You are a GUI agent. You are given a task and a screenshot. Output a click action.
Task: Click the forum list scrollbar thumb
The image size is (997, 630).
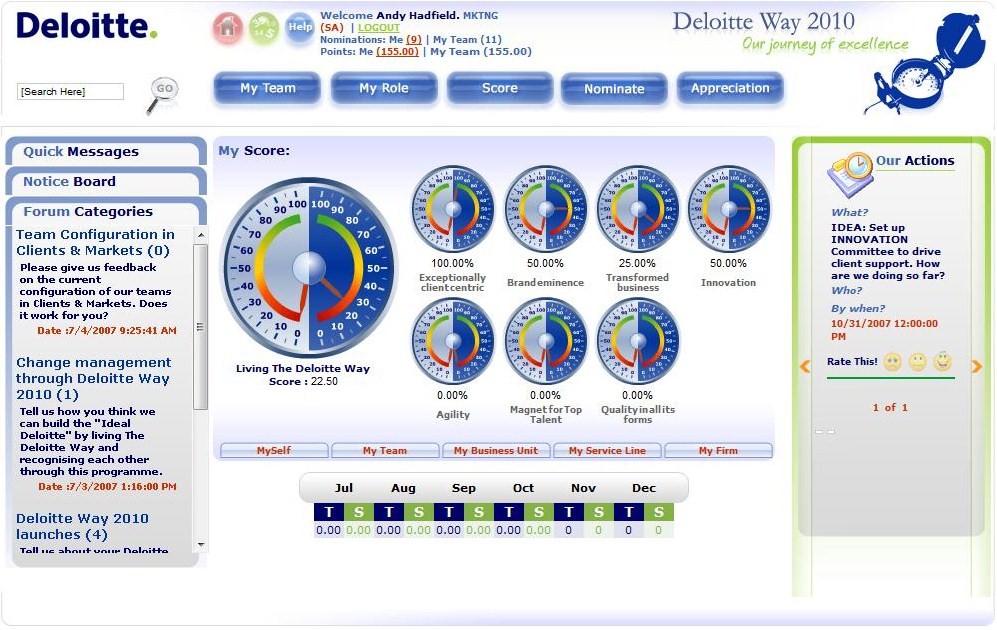pos(201,327)
